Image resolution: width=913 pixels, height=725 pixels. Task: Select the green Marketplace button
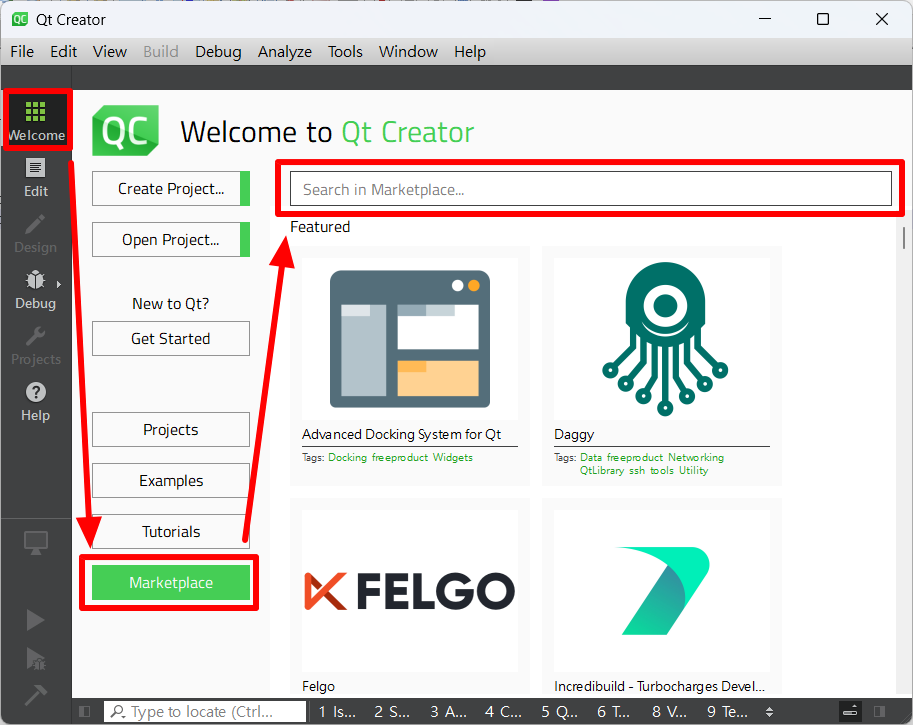click(171, 582)
